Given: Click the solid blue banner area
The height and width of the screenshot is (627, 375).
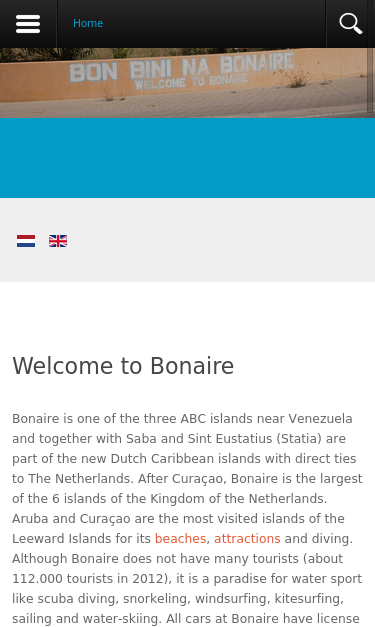Looking at the screenshot, I should 188,158.
